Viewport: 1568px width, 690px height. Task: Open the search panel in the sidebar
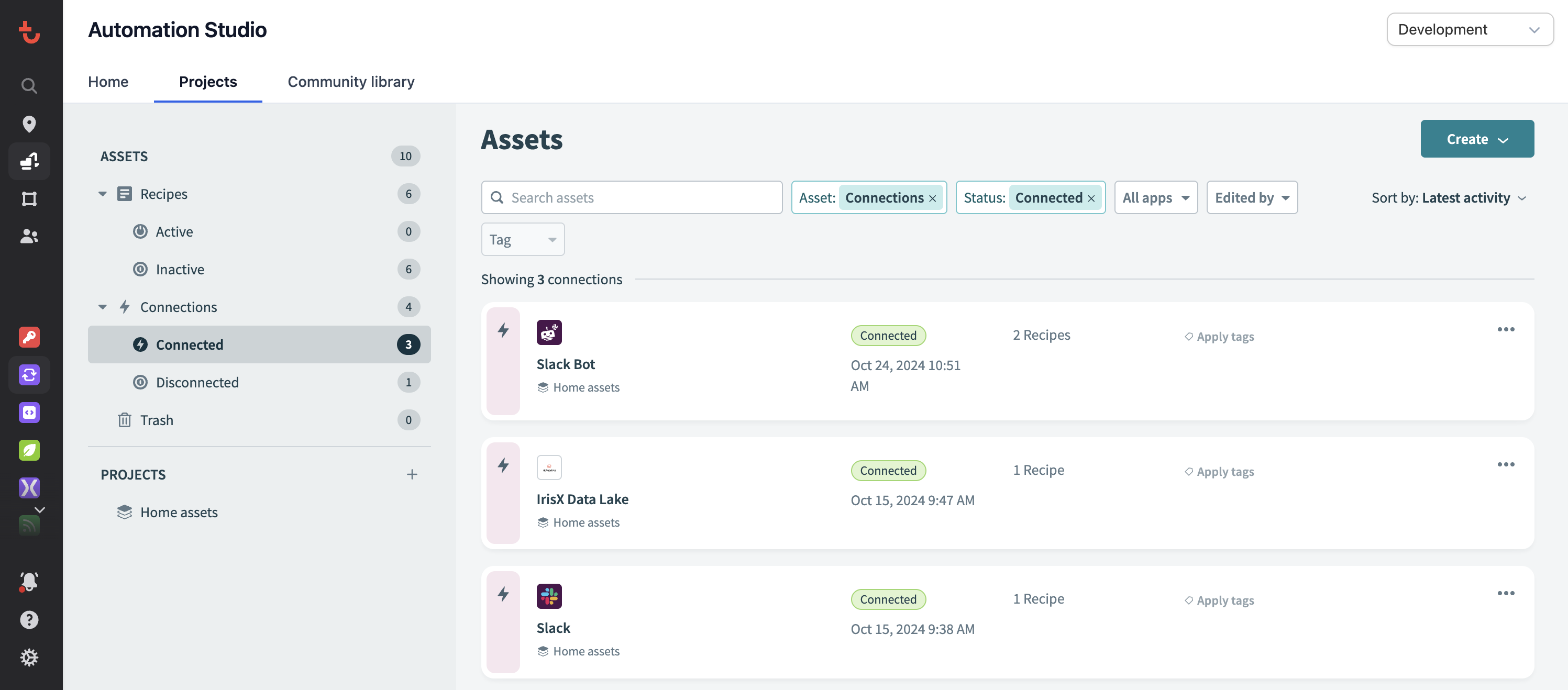(x=29, y=86)
